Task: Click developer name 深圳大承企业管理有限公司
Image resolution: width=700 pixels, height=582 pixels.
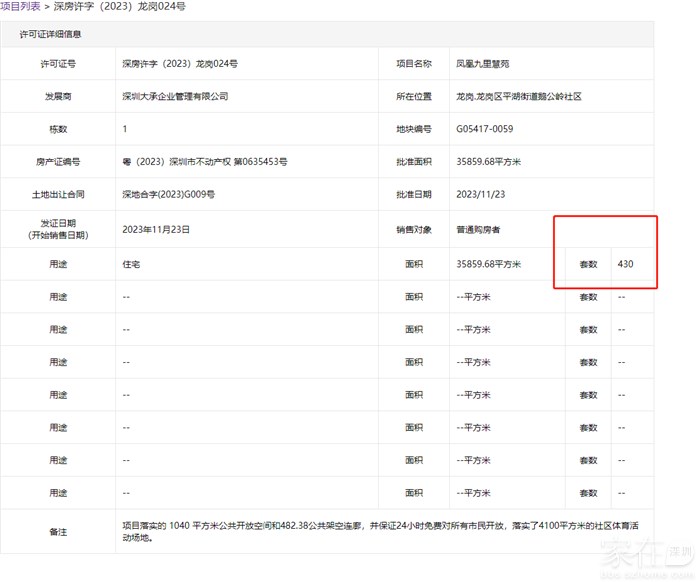Action: [175, 96]
